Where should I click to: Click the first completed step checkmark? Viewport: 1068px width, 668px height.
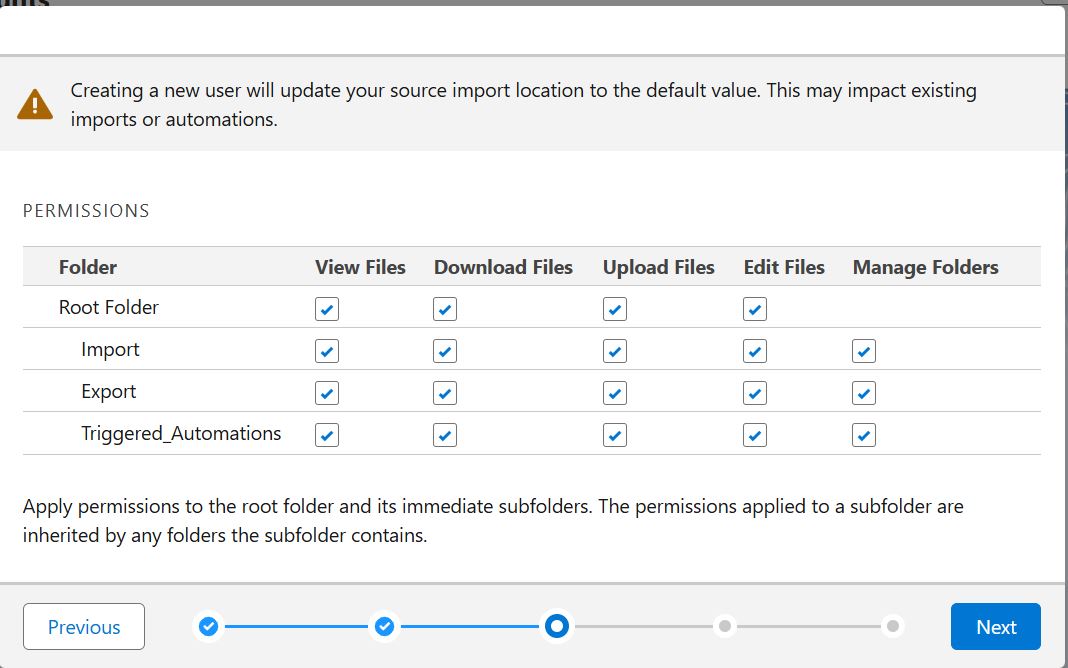click(x=208, y=626)
